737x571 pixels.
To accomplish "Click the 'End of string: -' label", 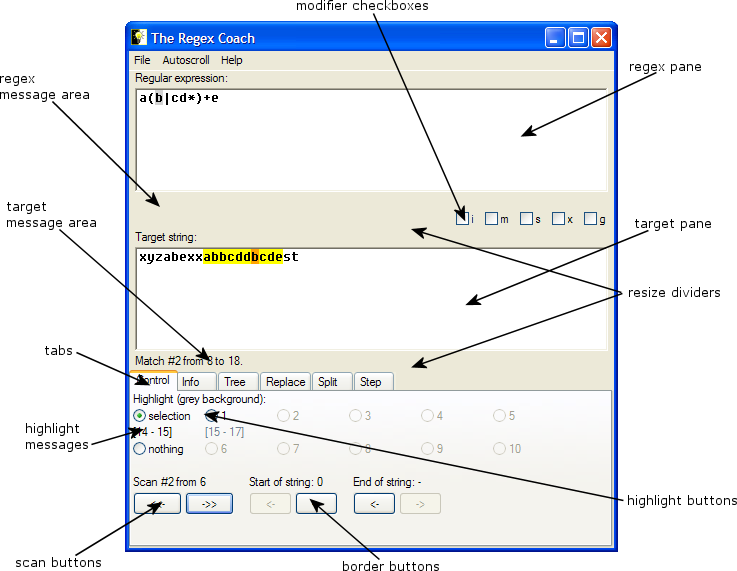I will pyautogui.click(x=387, y=482).
